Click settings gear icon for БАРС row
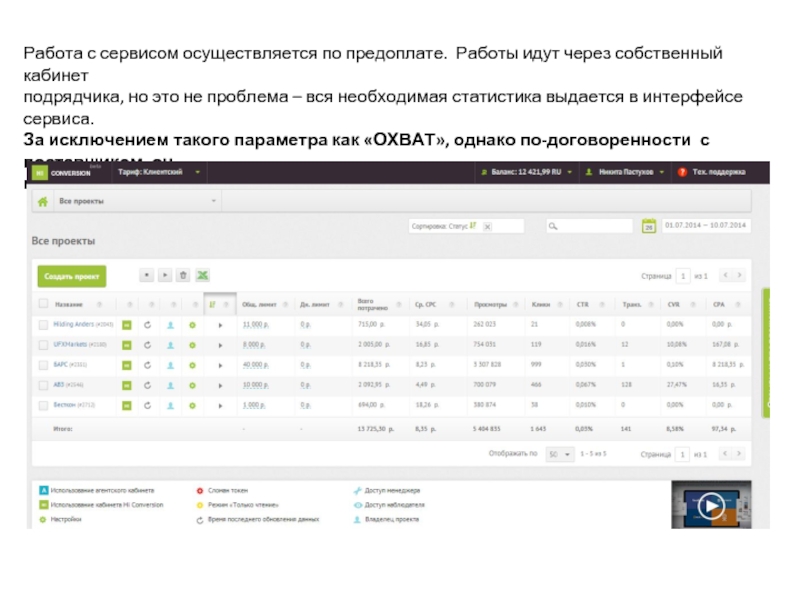800x600 pixels. point(192,364)
